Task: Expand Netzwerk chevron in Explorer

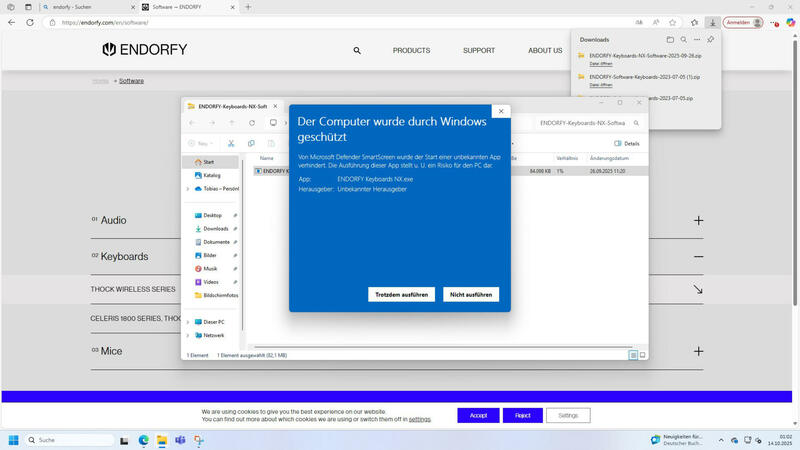Action: click(x=188, y=335)
